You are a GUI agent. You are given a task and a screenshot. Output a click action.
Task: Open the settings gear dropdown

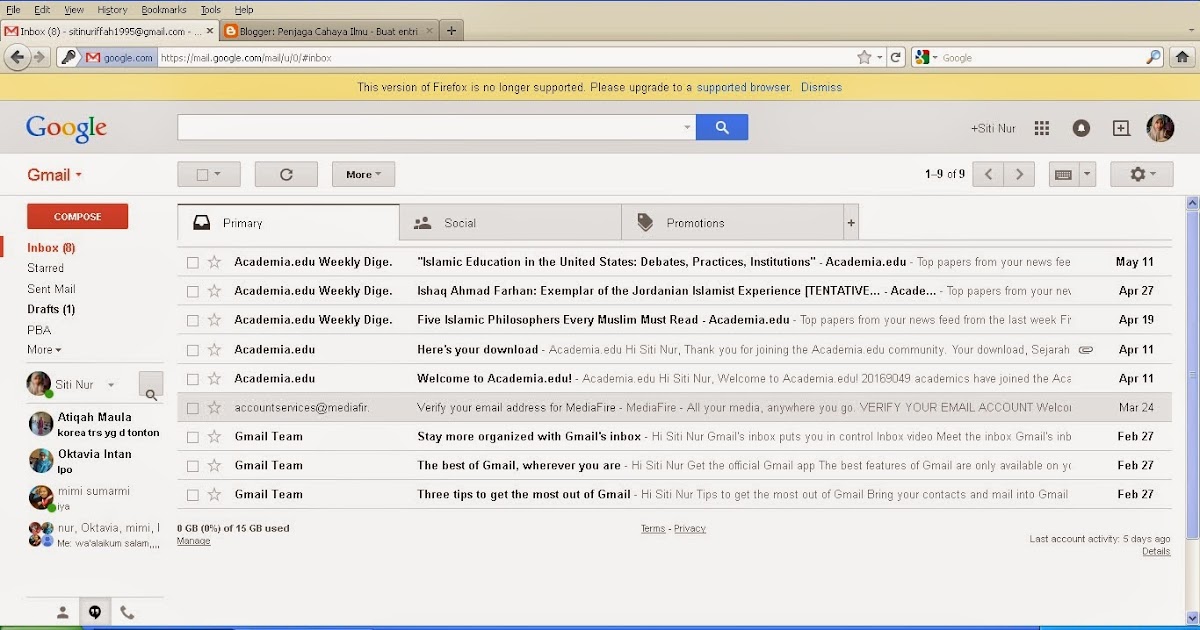(1142, 174)
